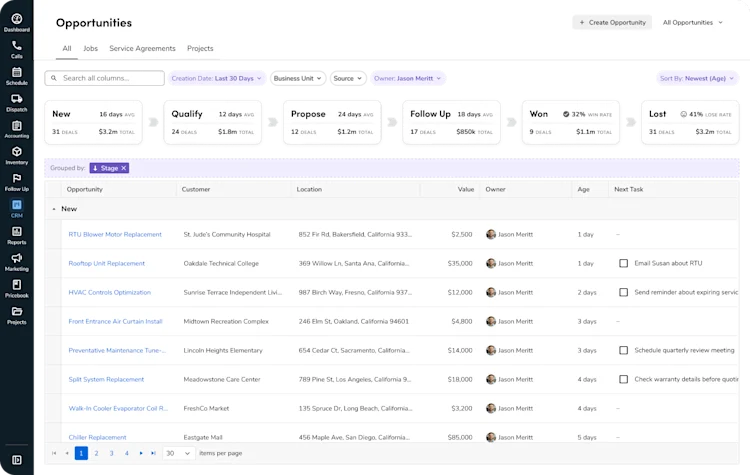Select the Won stage summary card
This screenshot has height=475, width=750.
coord(571,122)
